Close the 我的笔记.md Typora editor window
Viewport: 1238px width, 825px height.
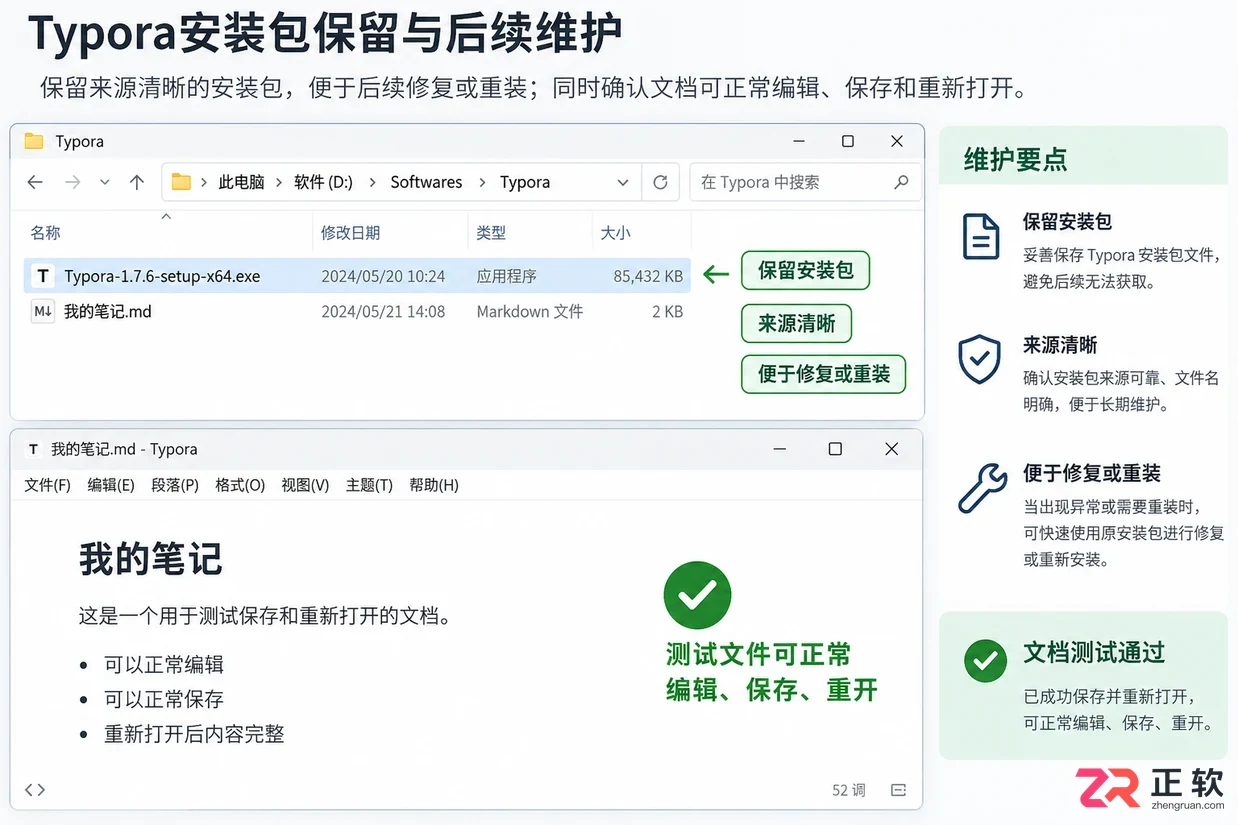point(892,449)
